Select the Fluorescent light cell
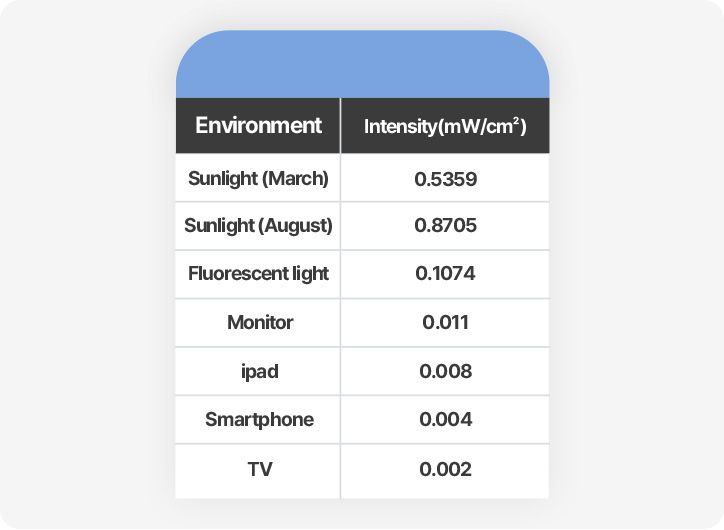The image size is (724, 530). click(x=258, y=273)
